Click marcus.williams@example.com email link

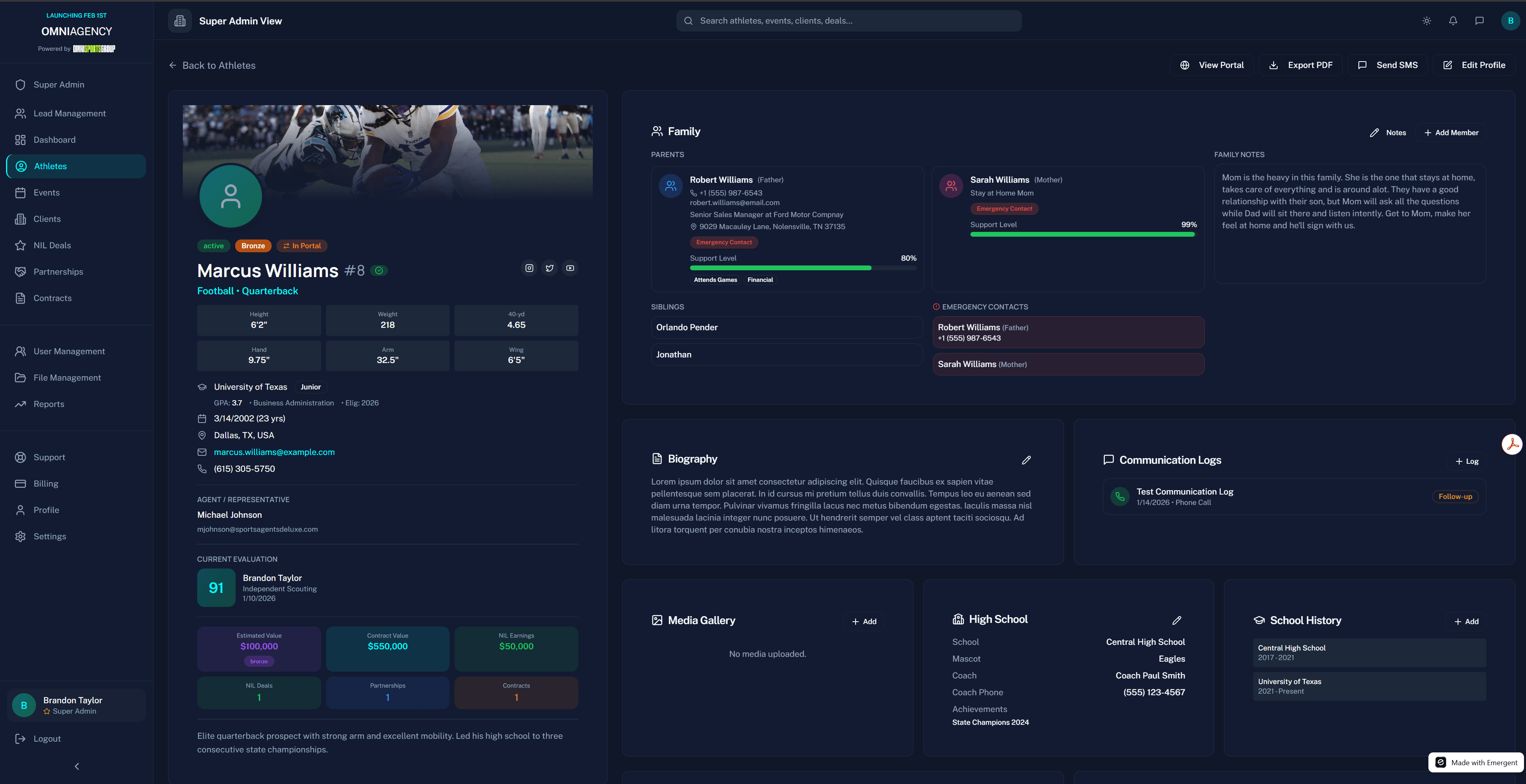(x=274, y=453)
